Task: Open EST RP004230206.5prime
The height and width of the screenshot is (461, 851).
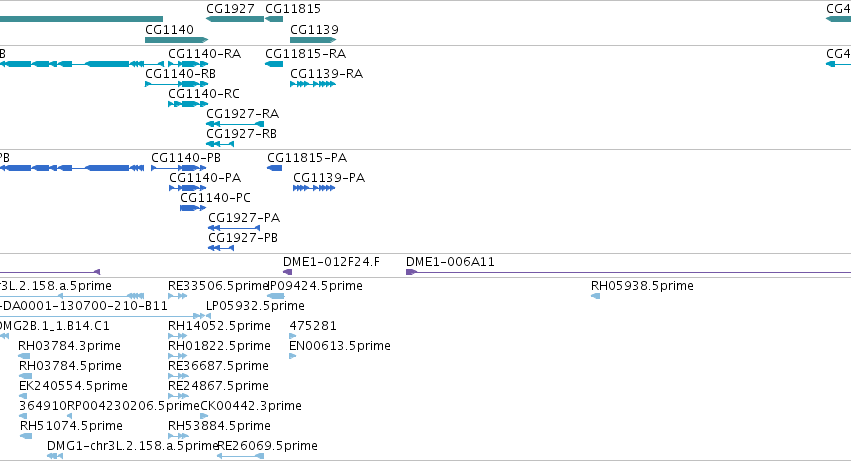Action: pos(134,406)
